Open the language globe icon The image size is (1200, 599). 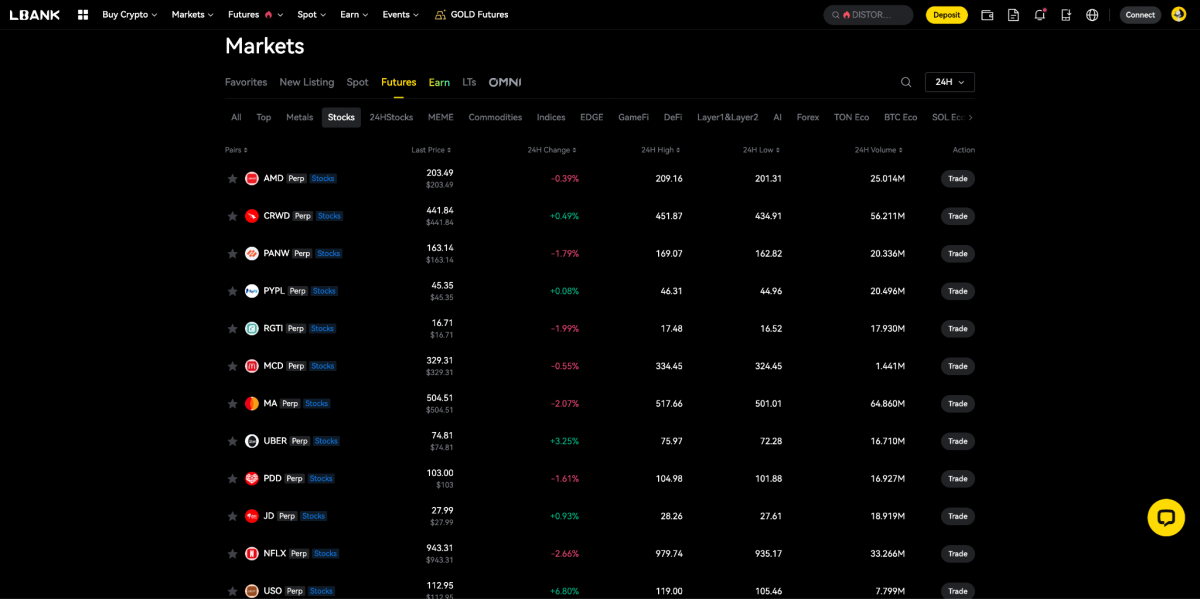(1092, 14)
